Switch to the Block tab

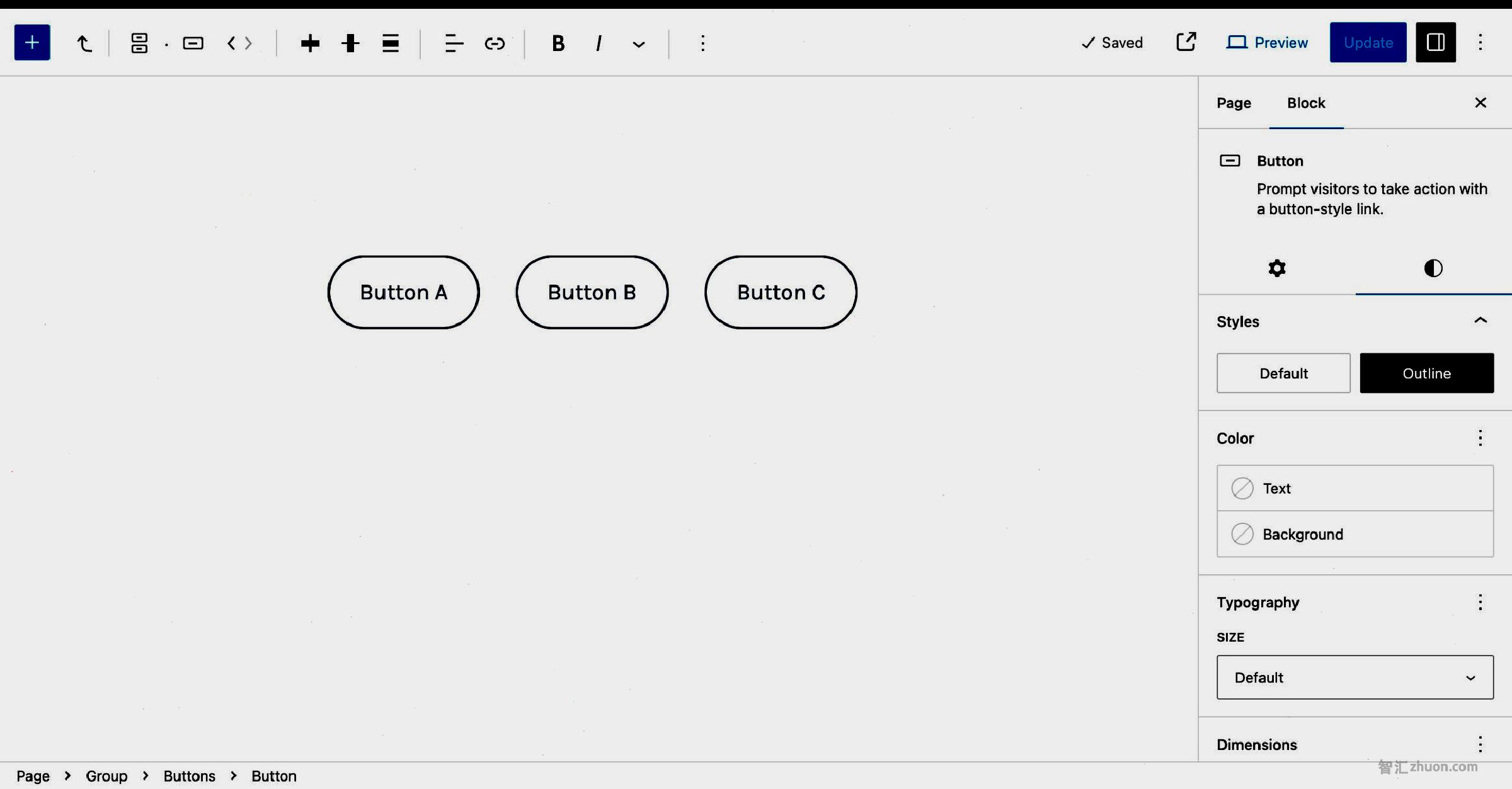1306,103
